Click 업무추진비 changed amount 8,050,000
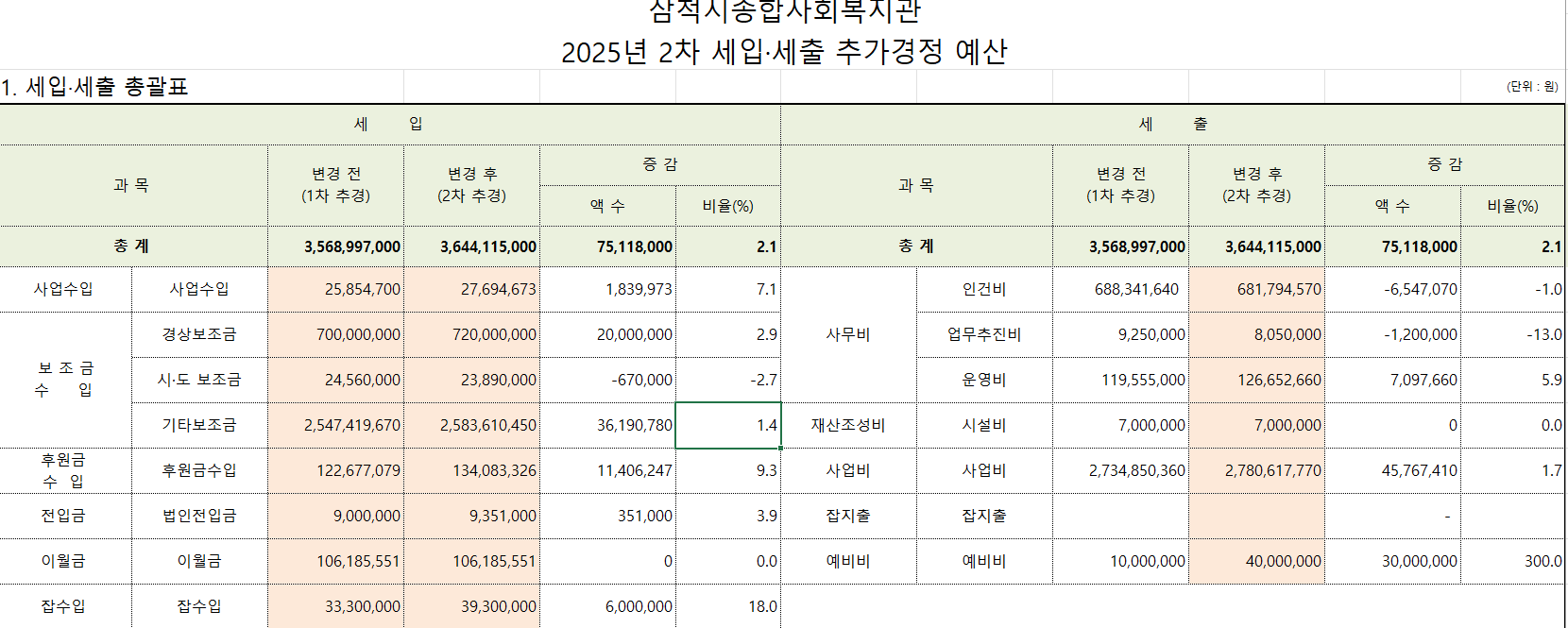The width and height of the screenshot is (1568, 628). [1256, 334]
